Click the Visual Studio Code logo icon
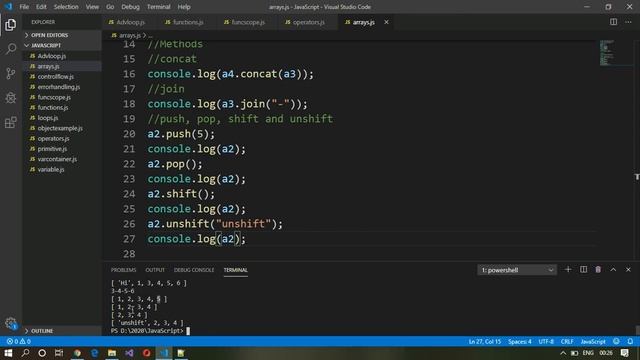The height and width of the screenshot is (360, 640). pos(8,7)
